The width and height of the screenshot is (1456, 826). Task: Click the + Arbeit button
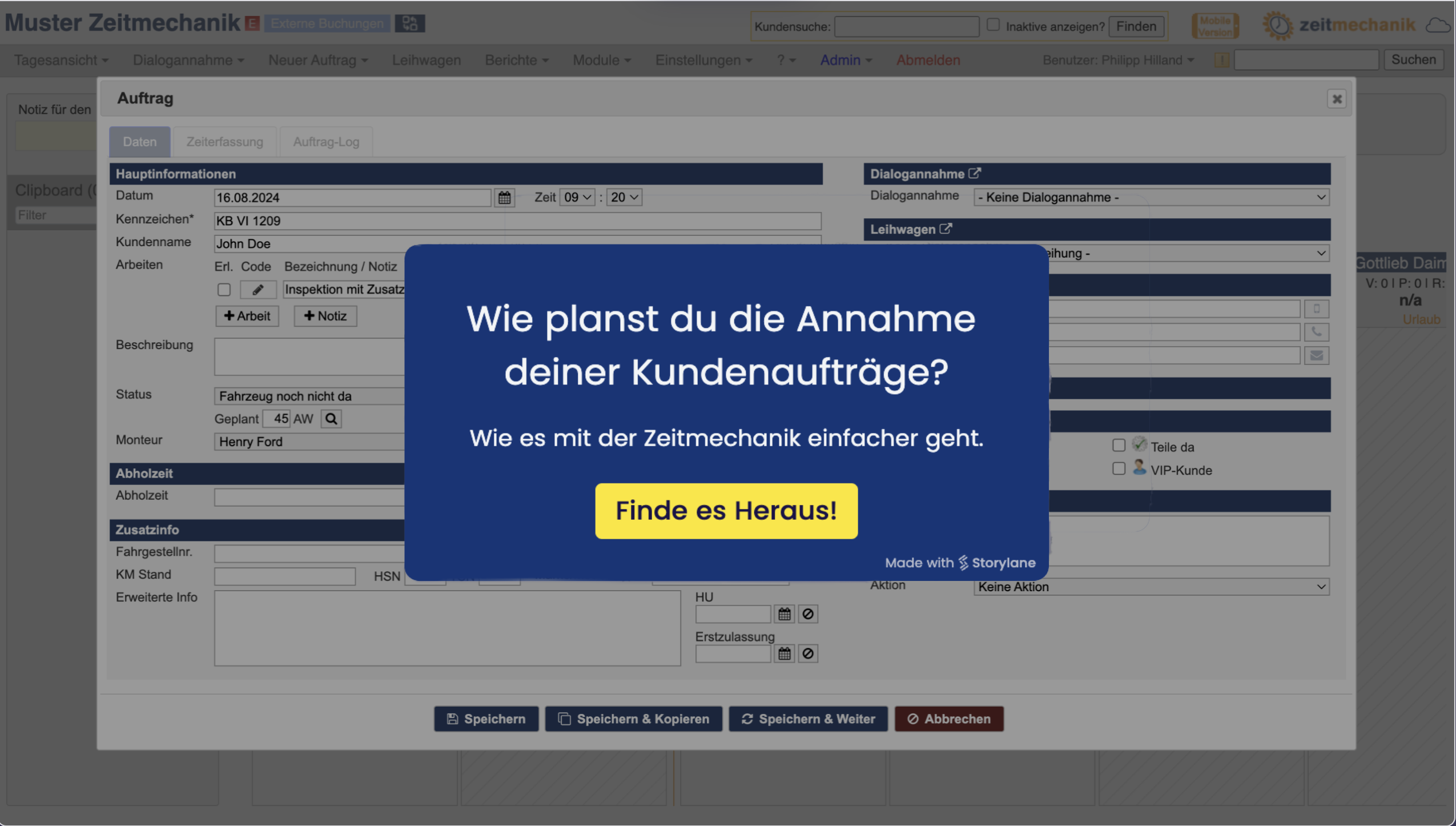pos(247,316)
